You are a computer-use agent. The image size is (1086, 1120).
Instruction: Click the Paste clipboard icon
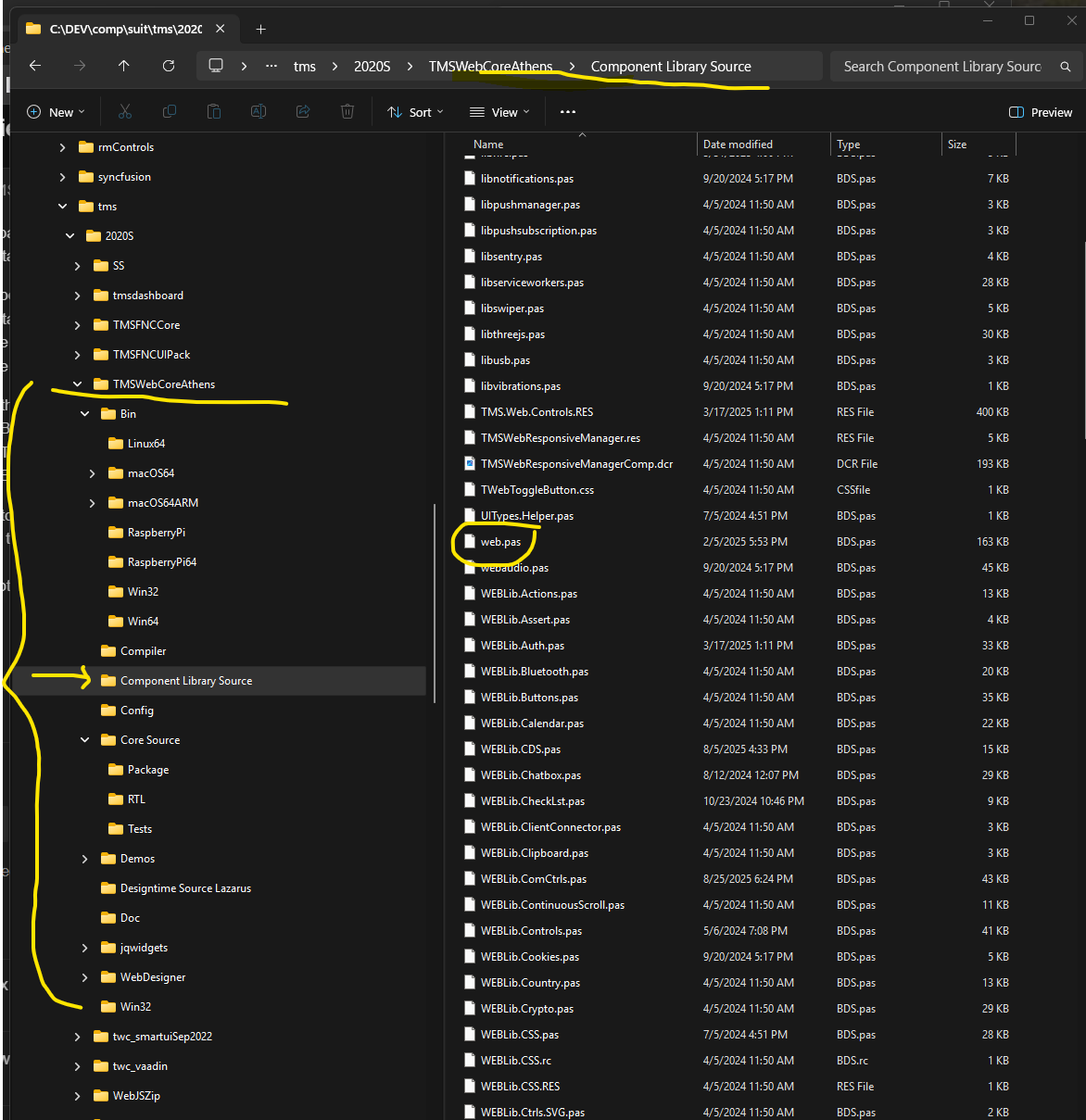point(214,112)
